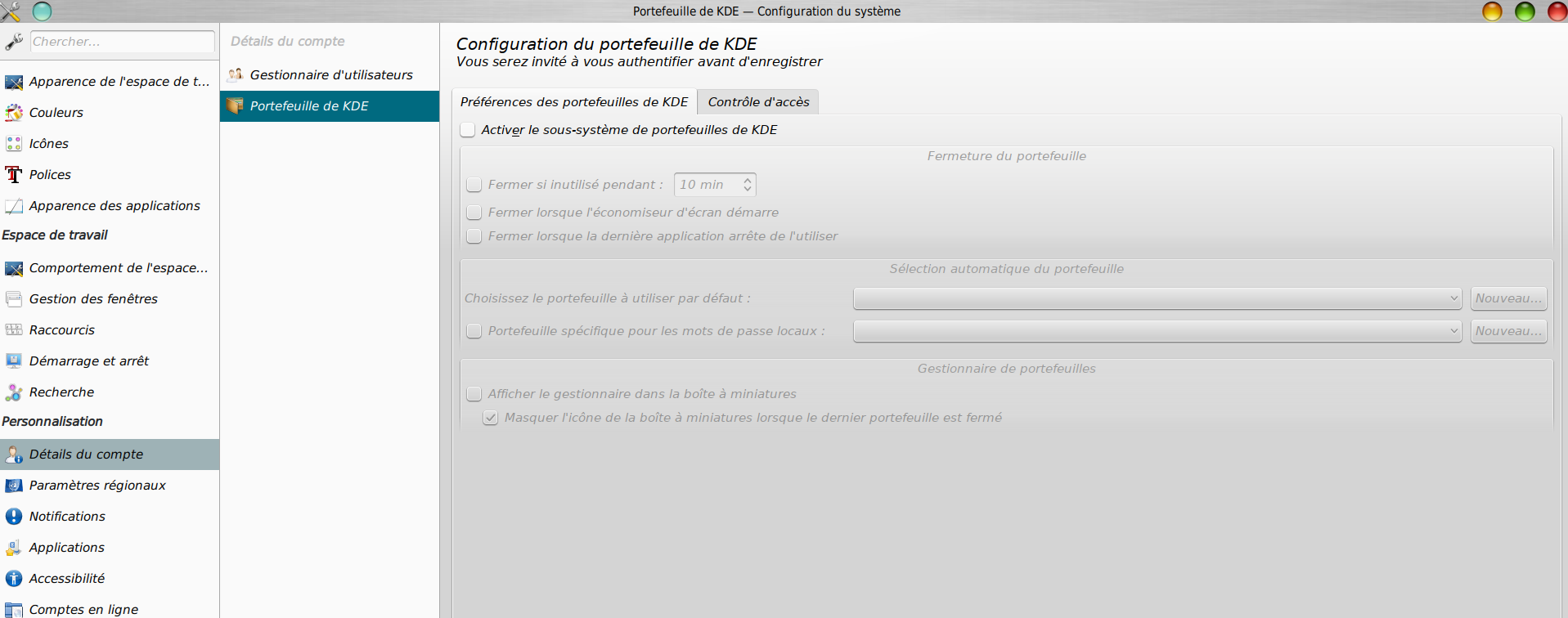Click the Accessibilité icon
The height and width of the screenshot is (618, 1568).
point(14,579)
